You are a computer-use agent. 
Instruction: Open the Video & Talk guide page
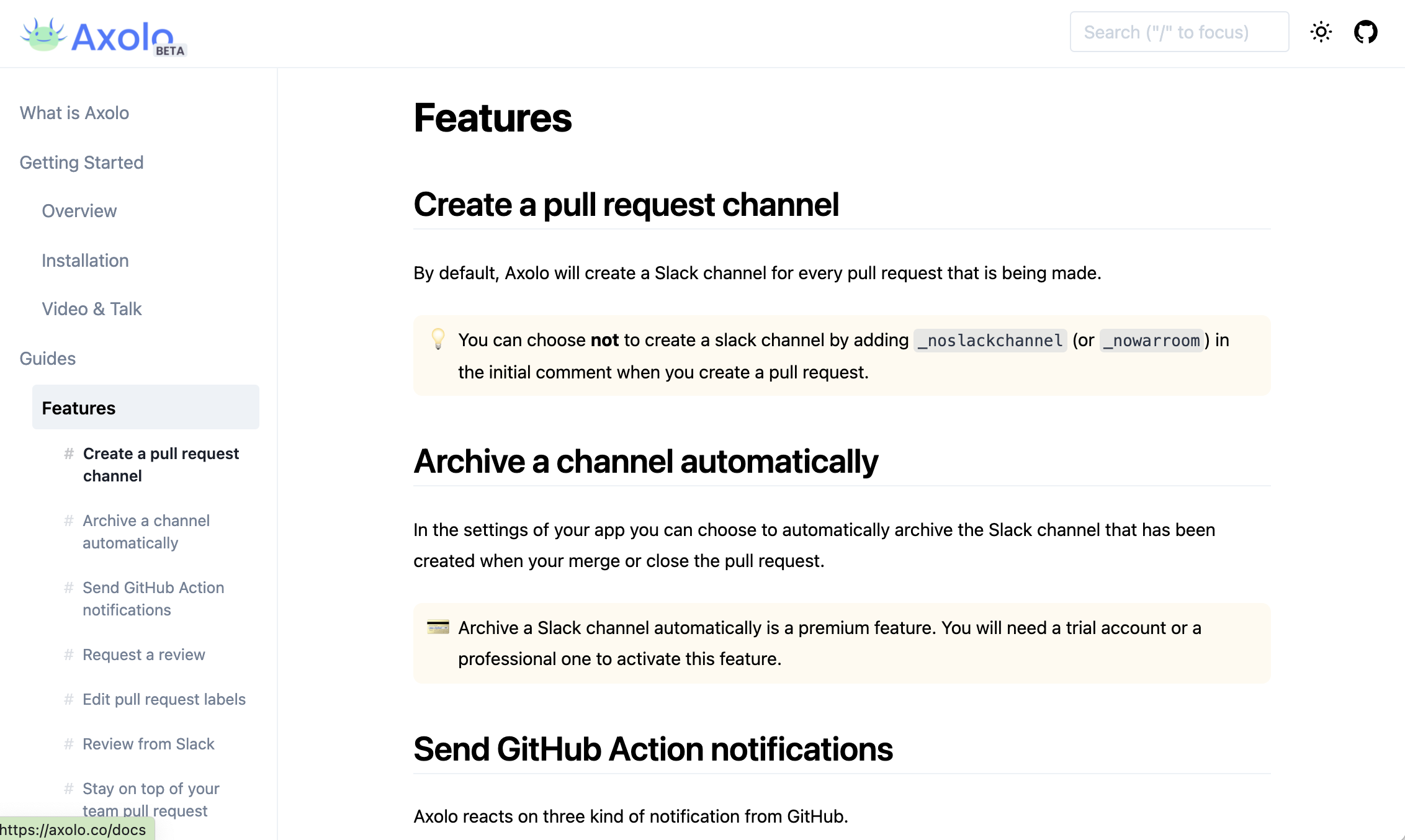click(91, 308)
